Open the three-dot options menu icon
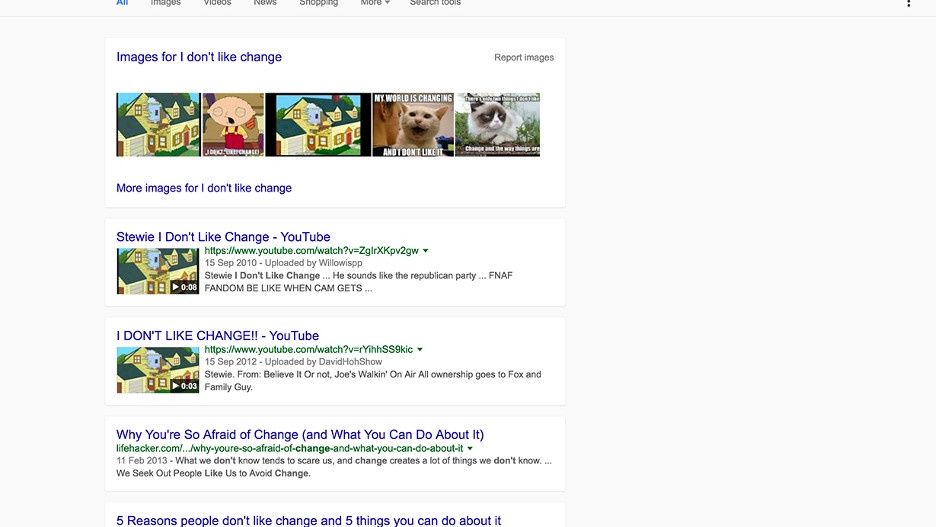The image size is (936, 527). (x=909, y=3)
